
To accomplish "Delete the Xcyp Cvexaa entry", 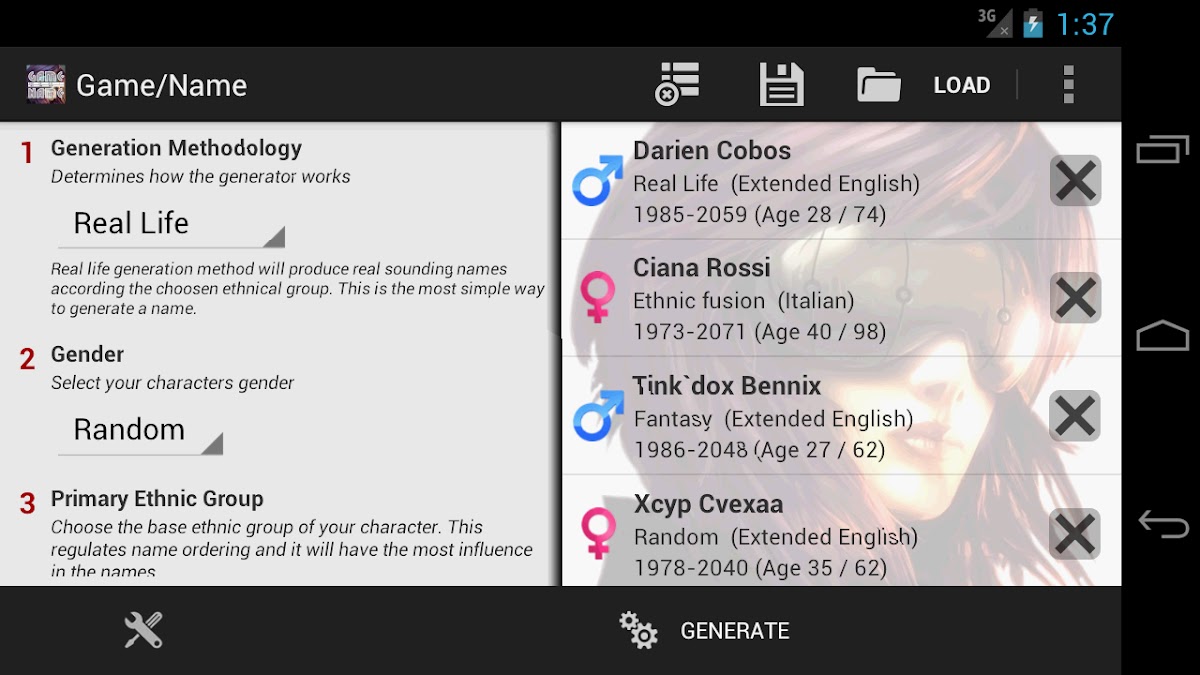I will (x=1075, y=534).
